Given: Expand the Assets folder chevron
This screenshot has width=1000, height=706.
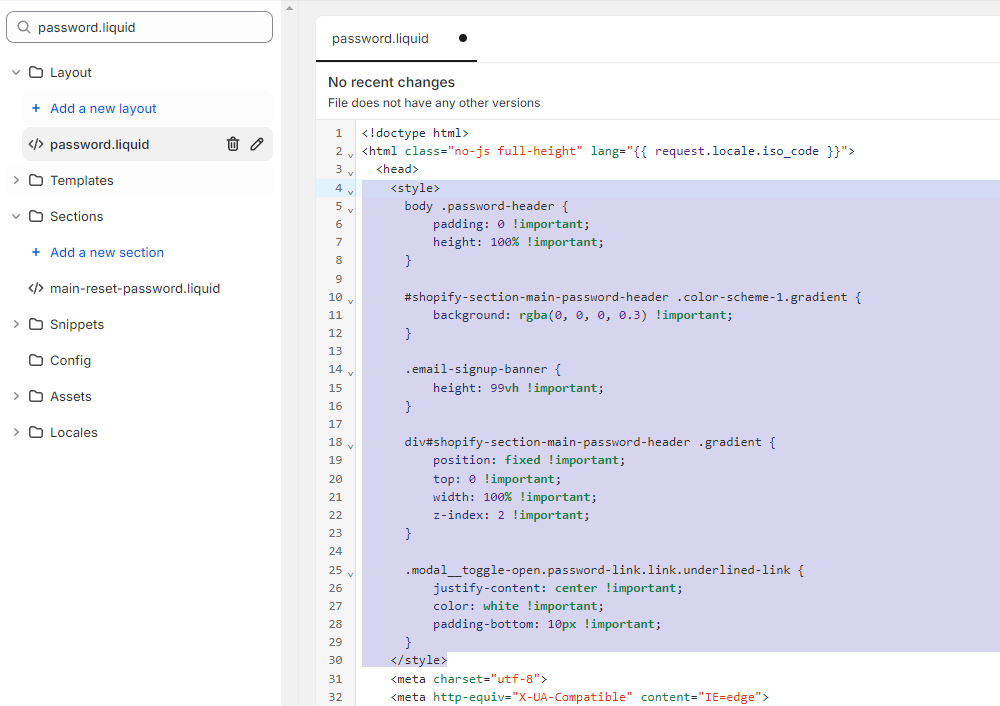Looking at the screenshot, I should click(16, 396).
